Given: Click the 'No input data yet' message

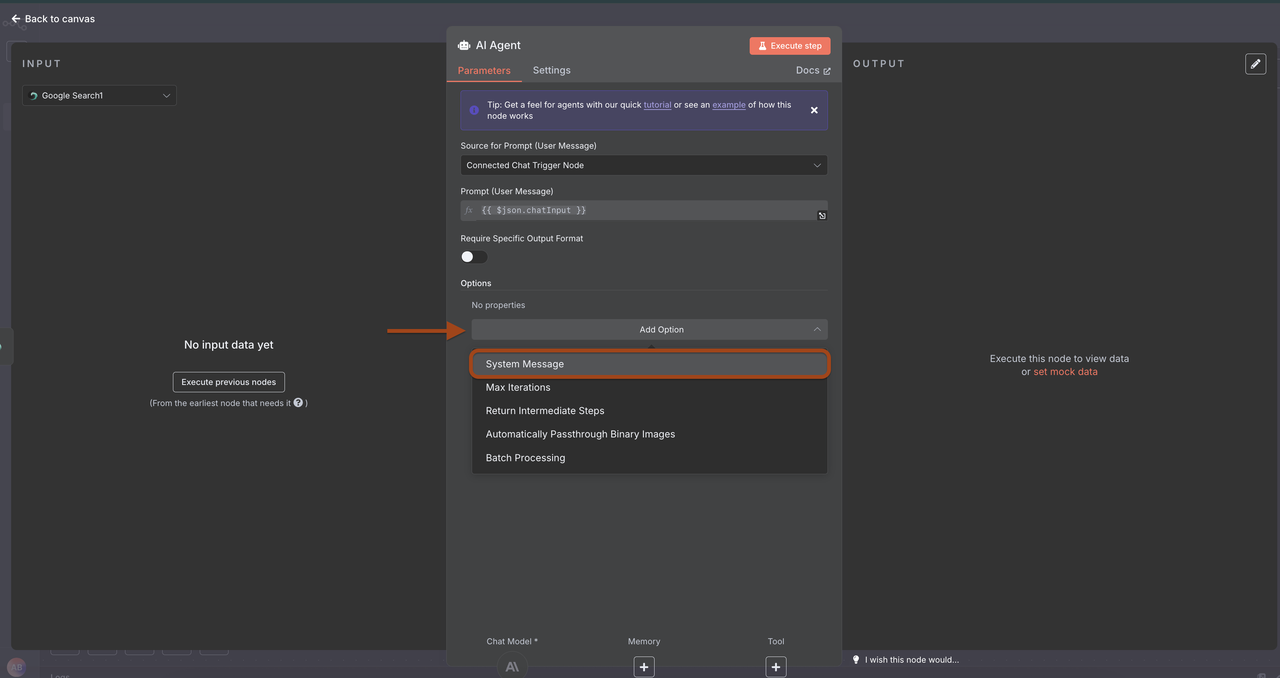Looking at the screenshot, I should (x=229, y=345).
